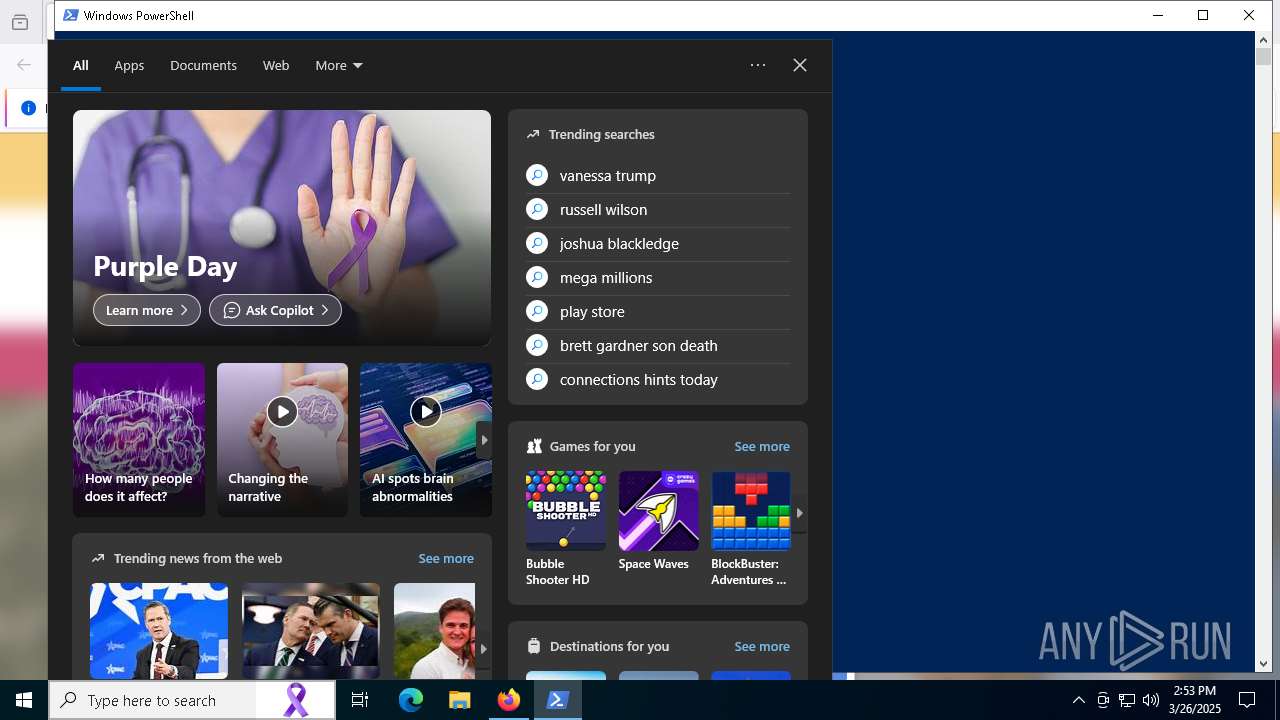Open Firefox from the taskbar

509,700
